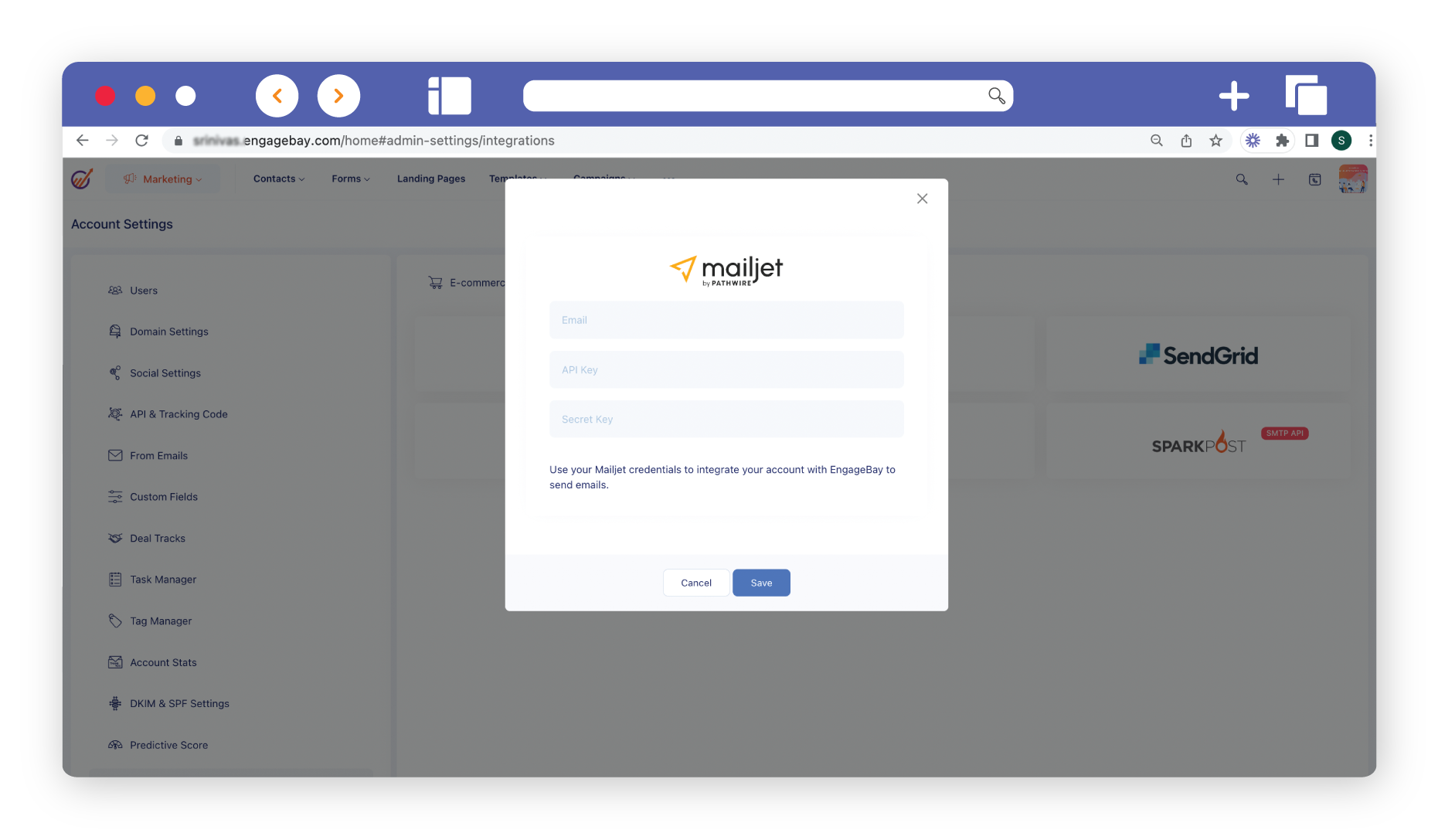Bookmark page with the star icon
The width and height of the screenshot is (1438, 840).
point(1215,141)
